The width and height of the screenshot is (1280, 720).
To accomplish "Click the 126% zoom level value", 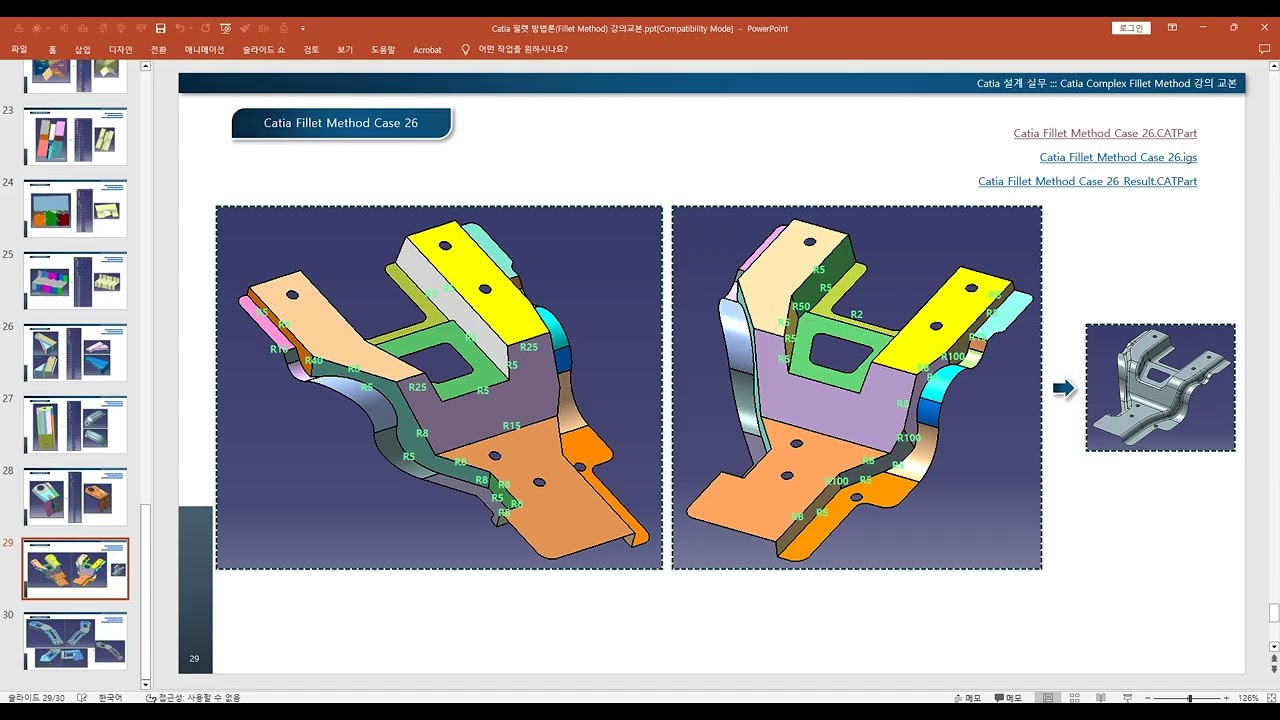I will (x=1248, y=698).
